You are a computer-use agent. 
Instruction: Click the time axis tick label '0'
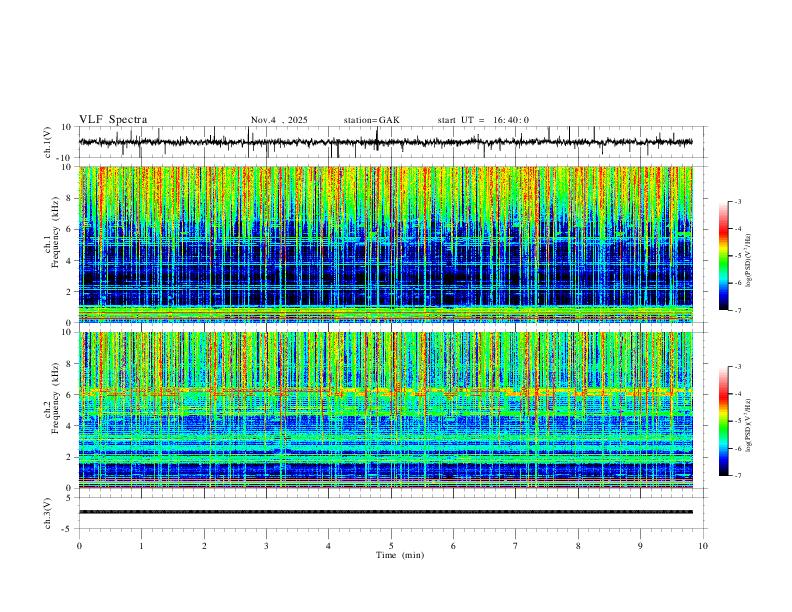(79, 546)
